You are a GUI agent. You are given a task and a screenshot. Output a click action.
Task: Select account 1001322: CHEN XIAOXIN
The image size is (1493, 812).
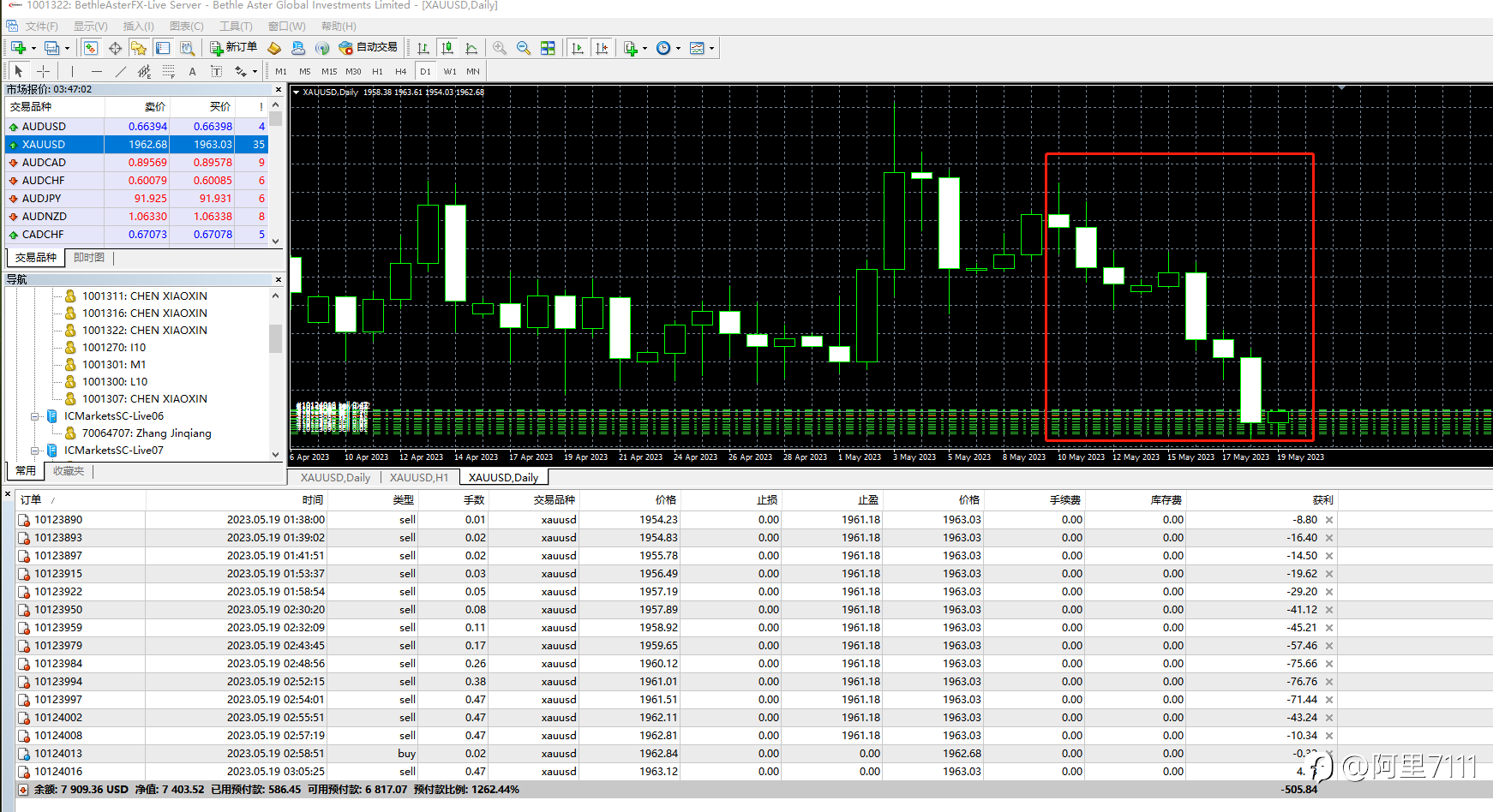[144, 331]
